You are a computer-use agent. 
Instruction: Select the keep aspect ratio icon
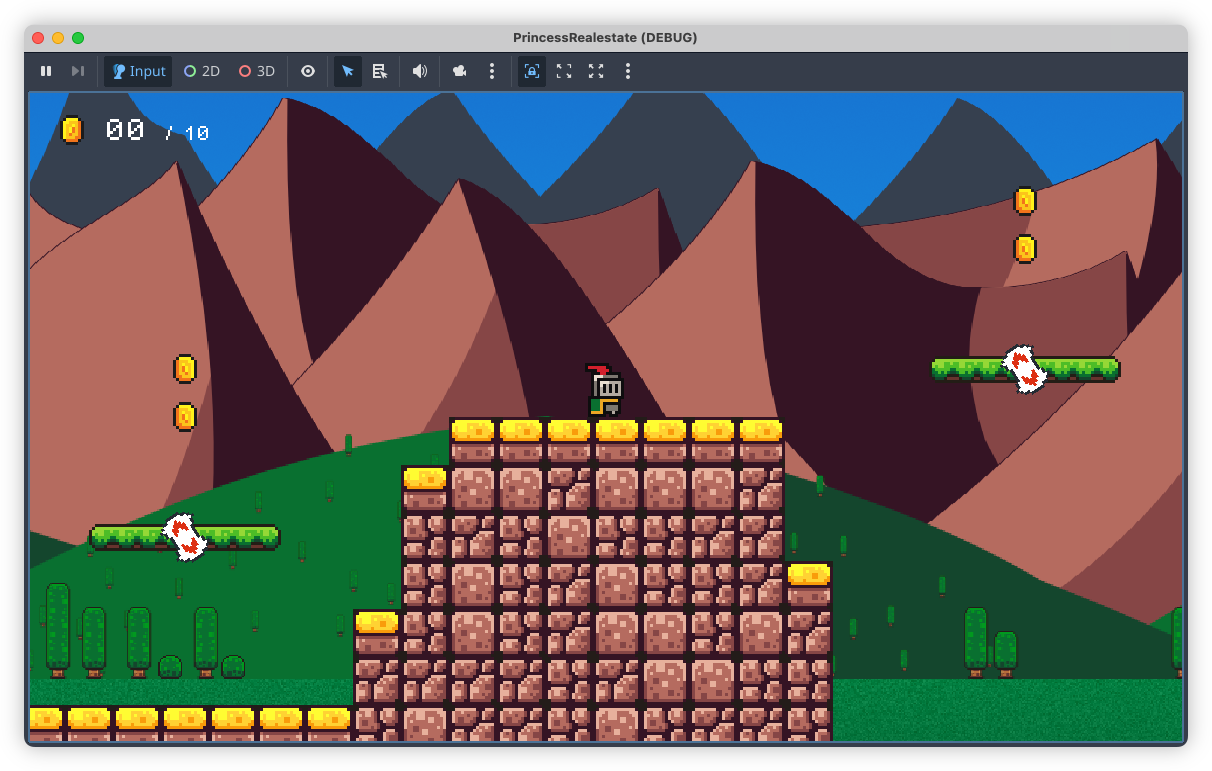tap(564, 71)
